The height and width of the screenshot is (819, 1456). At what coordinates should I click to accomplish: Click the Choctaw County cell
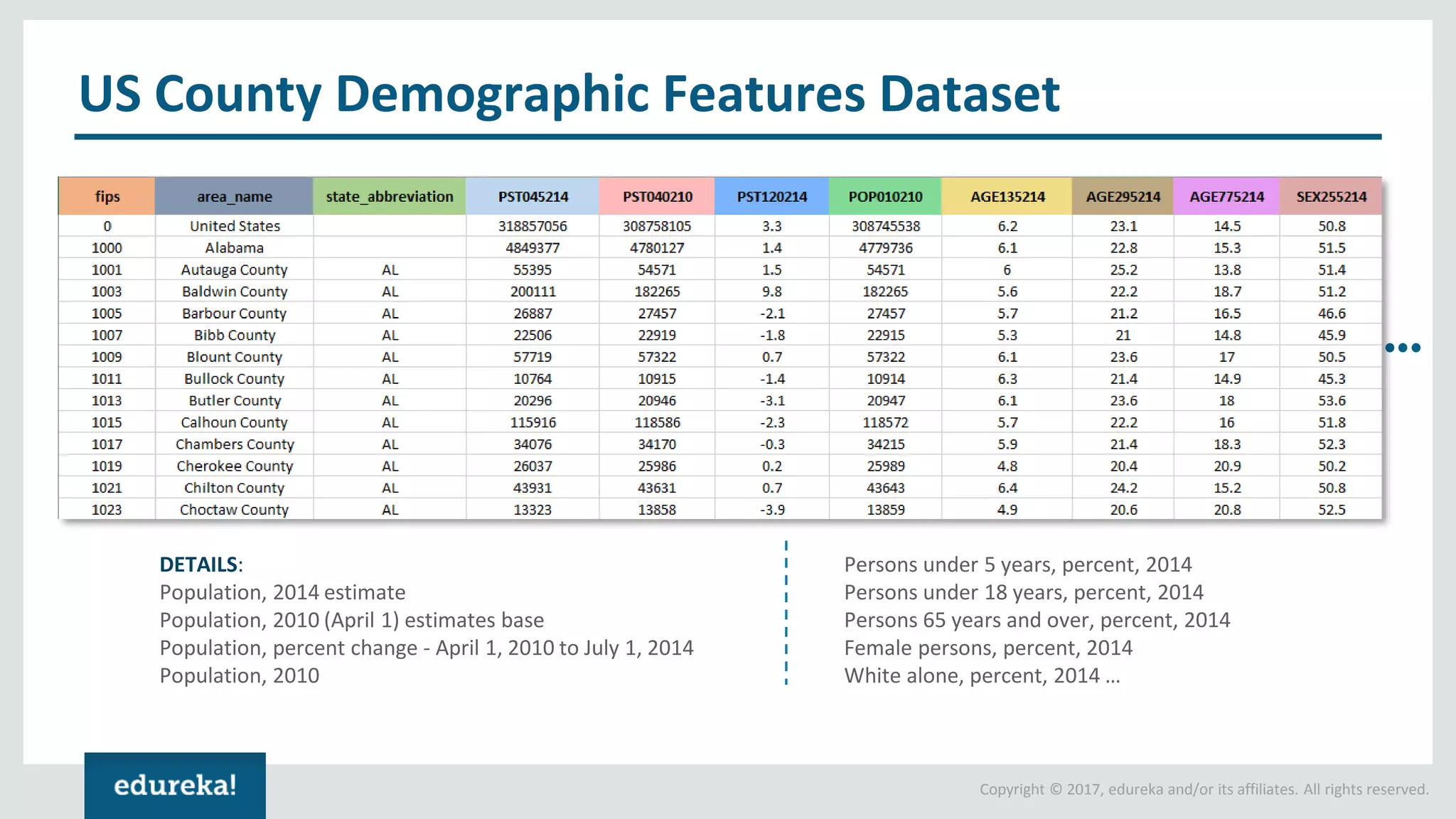[x=234, y=510]
